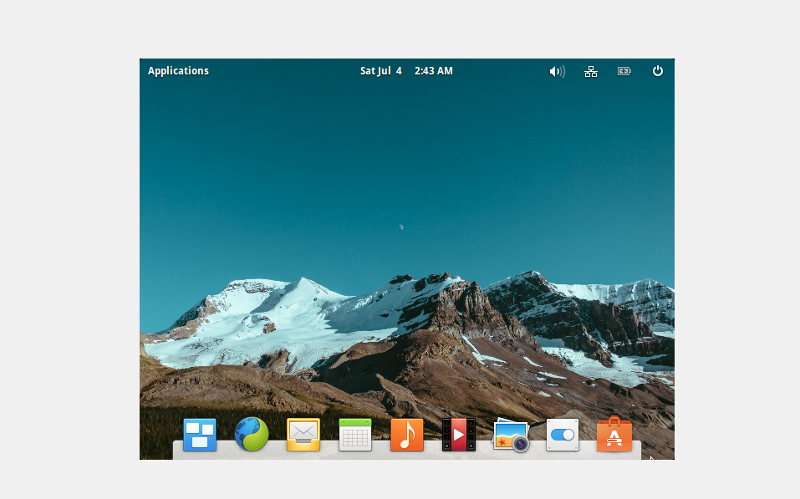
Task: Launch the Music app in dock
Action: click(x=407, y=435)
